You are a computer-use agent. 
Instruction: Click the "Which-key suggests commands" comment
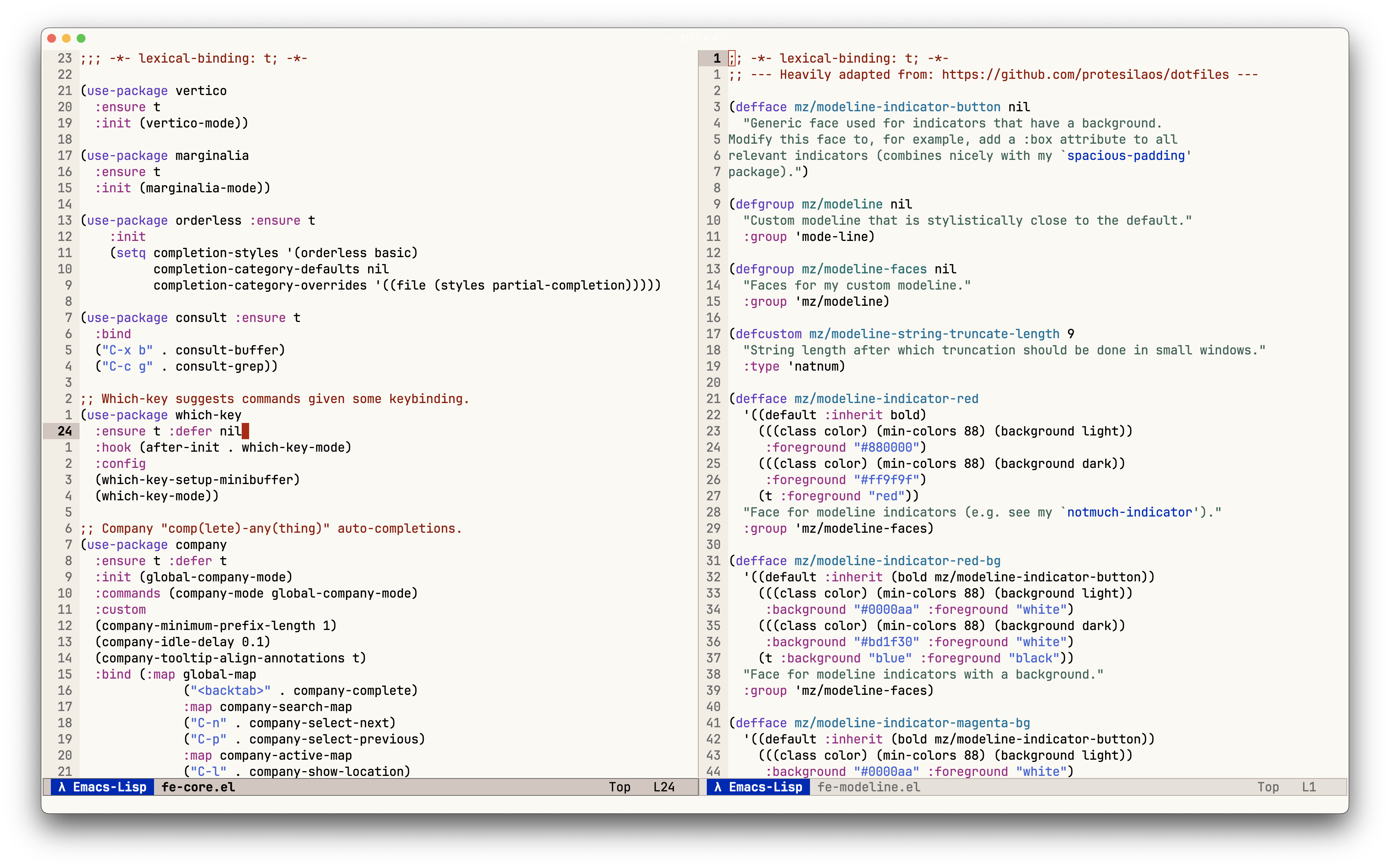click(x=275, y=399)
